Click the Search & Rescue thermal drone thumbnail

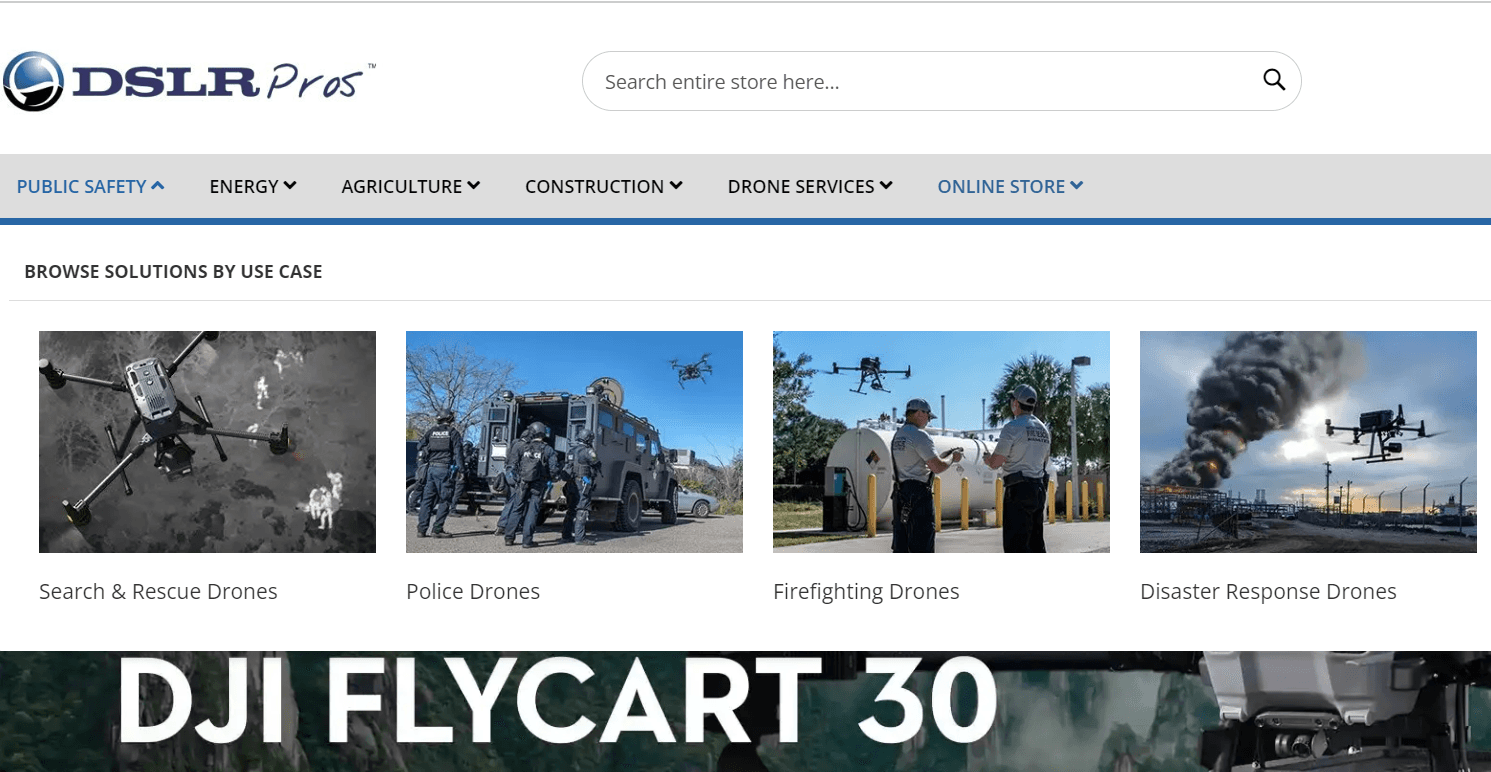click(207, 442)
